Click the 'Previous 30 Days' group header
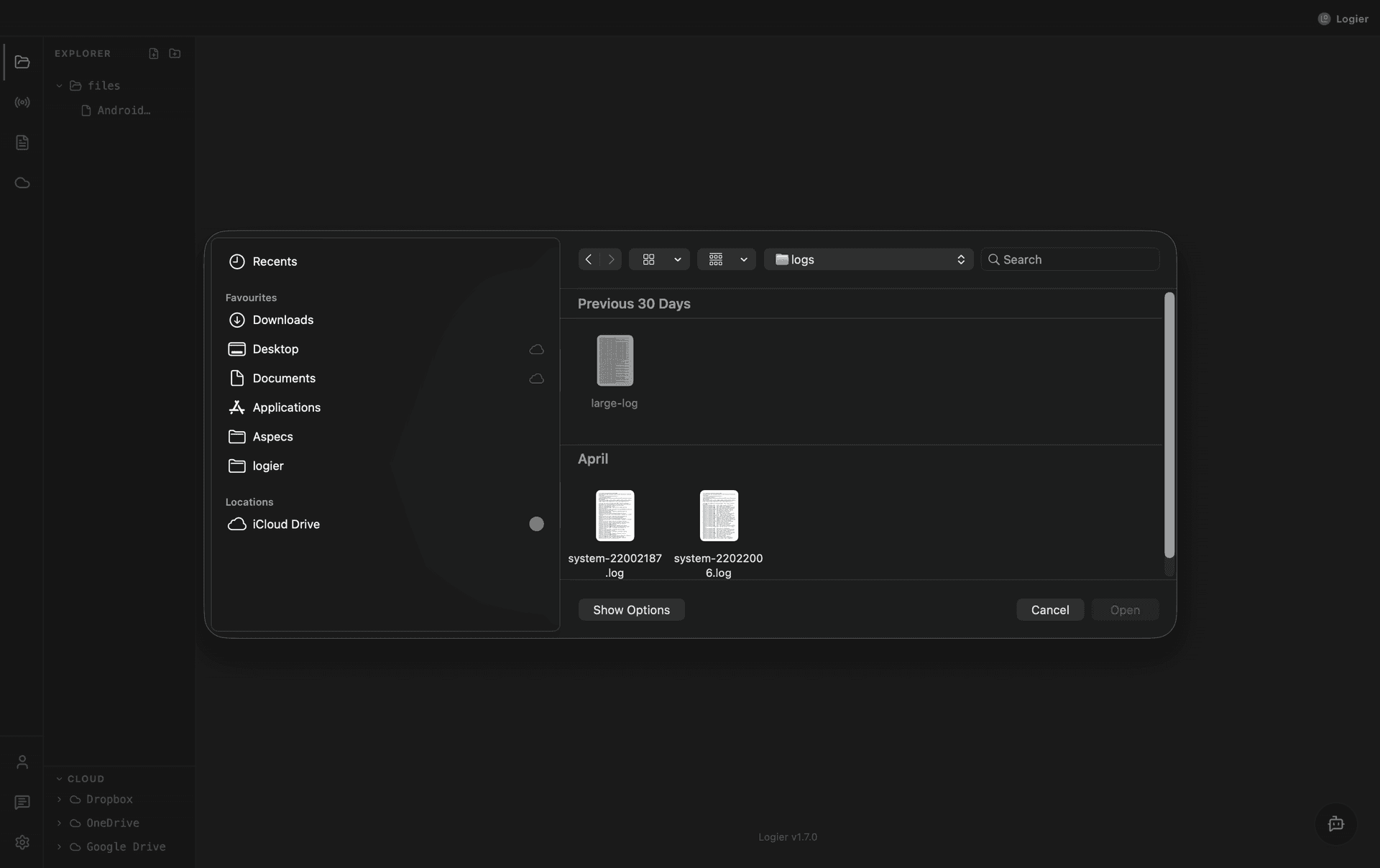1380x868 pixels. (634, 304)
